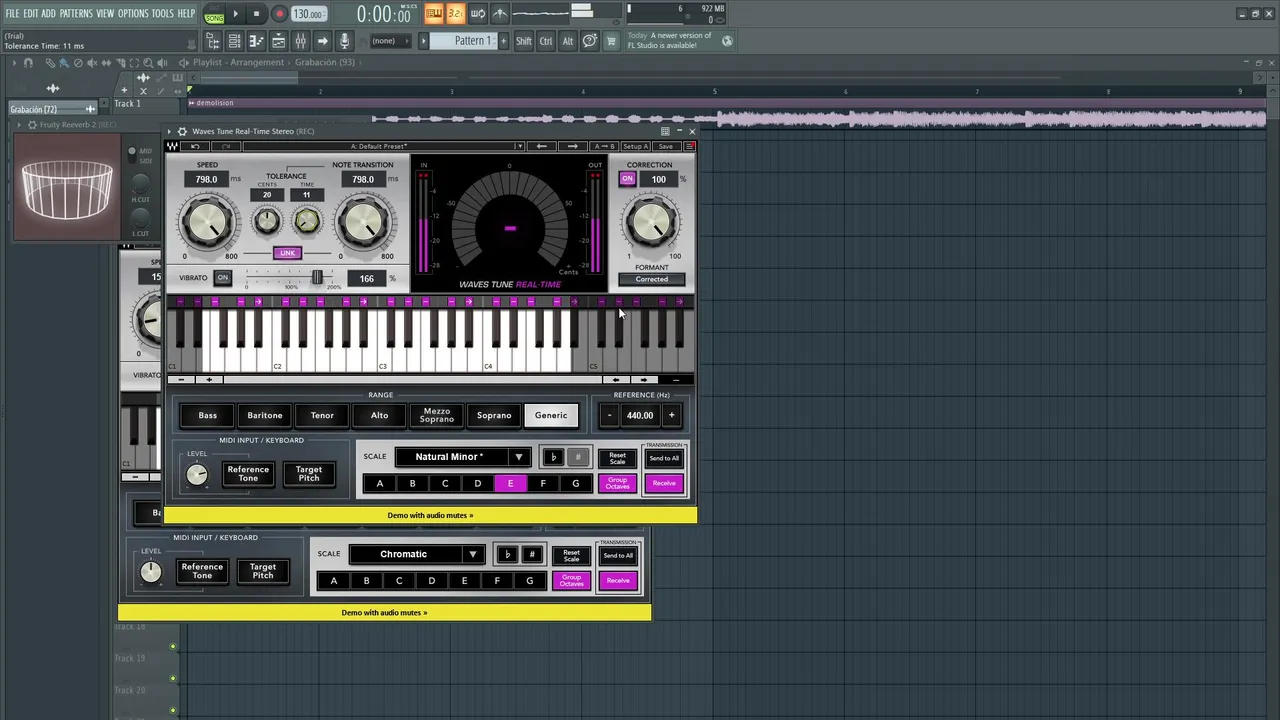Toggle Group Octaves in front plugin
1280x720 pixels.
coord(617,483)
